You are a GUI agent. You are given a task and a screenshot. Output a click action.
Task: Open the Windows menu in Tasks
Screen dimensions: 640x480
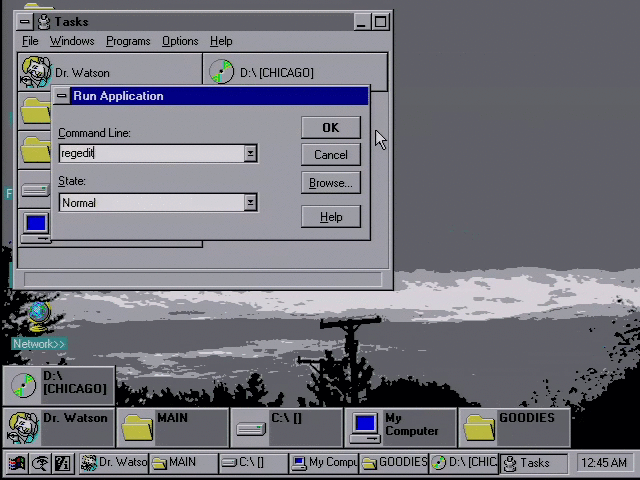(x=72, y=41)
